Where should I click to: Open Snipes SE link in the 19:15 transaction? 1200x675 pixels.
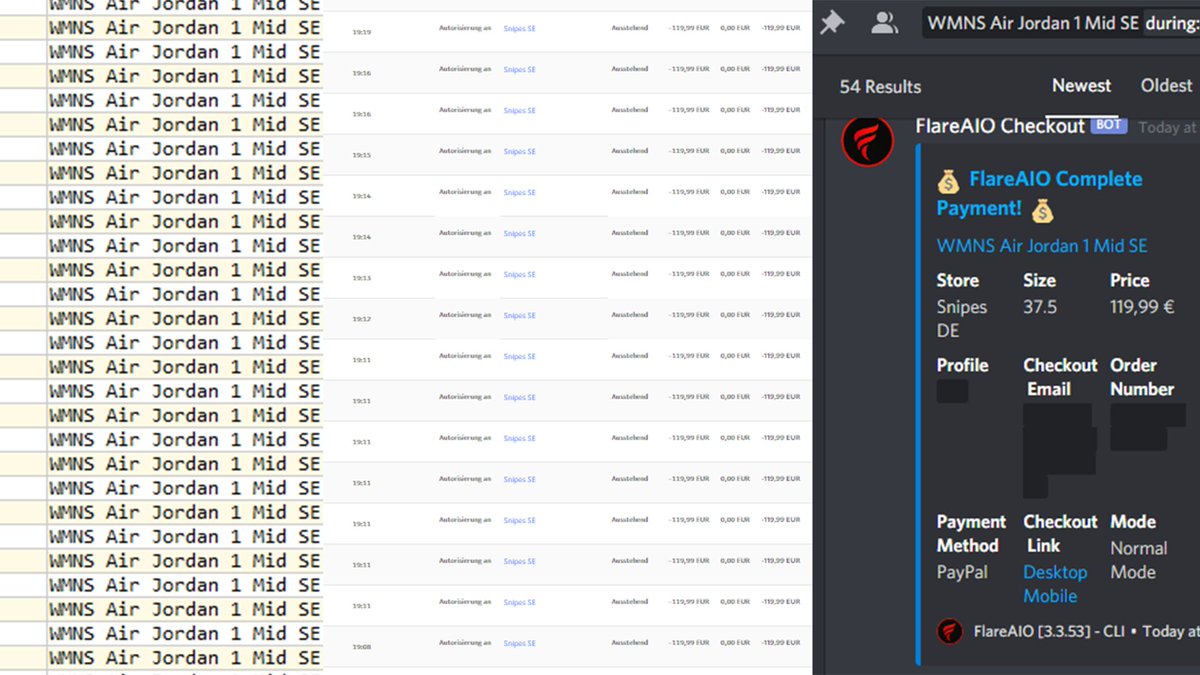(519, 152)
